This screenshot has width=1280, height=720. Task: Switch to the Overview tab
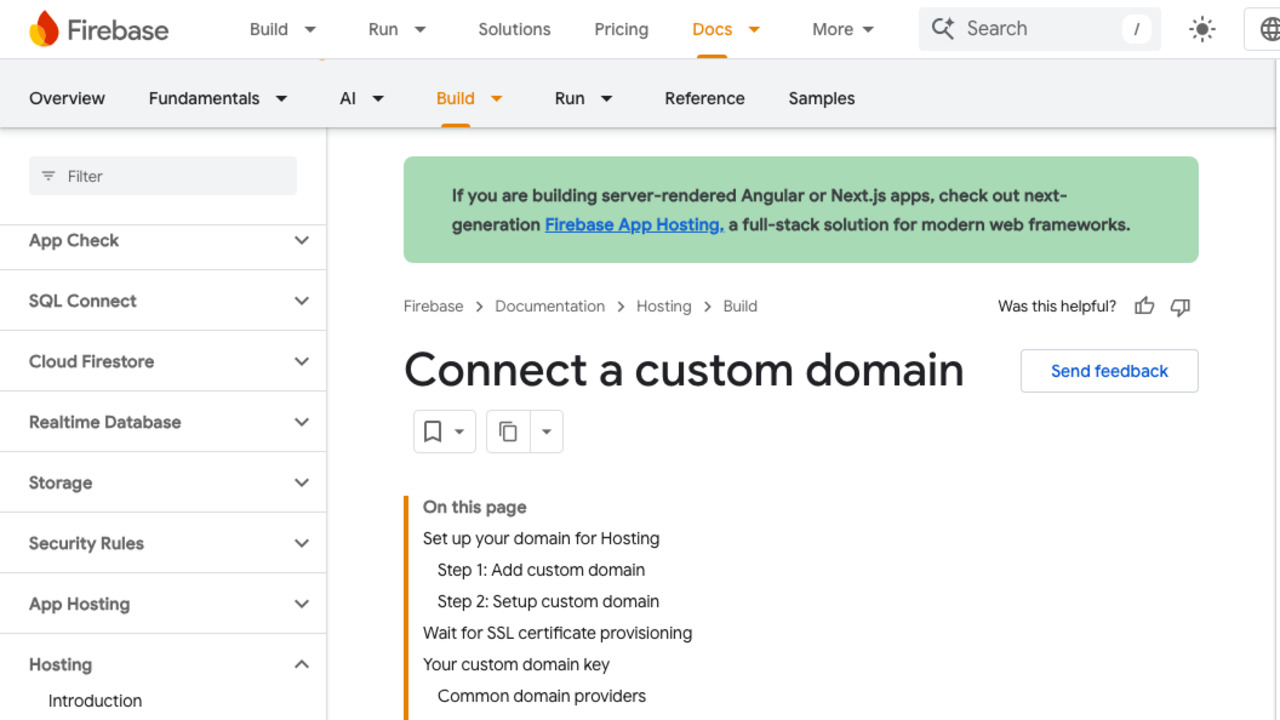67,98
